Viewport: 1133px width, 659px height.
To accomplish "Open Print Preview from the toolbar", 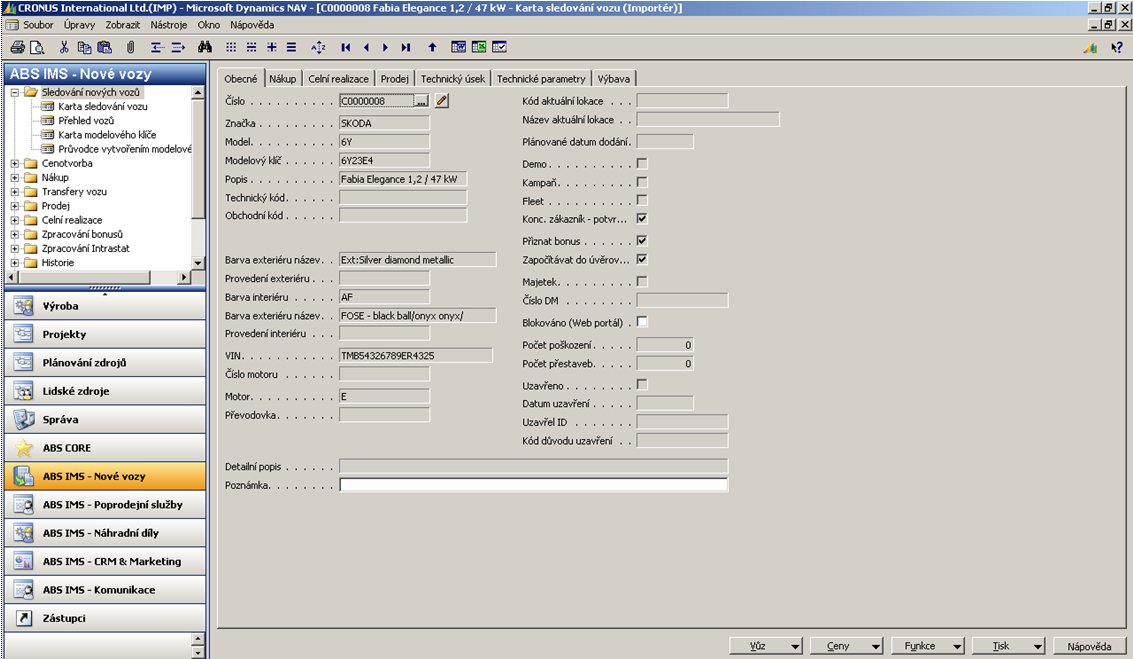I will click(37, 48).
